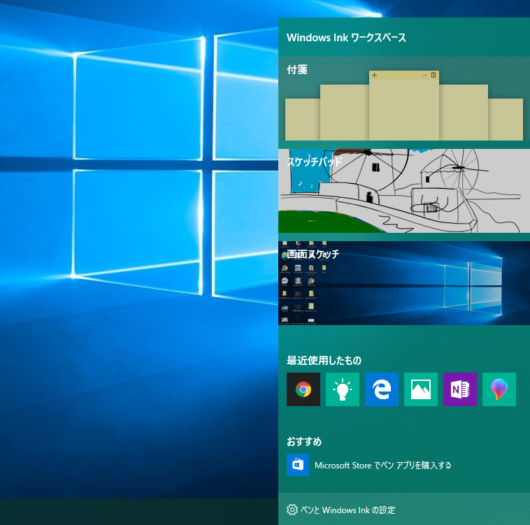
Task: Open the Photos app tile
Action: [x=421, y=389]
